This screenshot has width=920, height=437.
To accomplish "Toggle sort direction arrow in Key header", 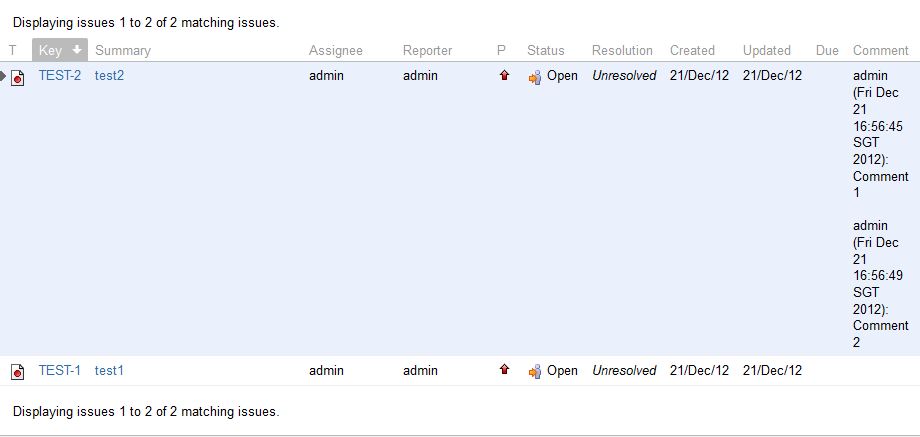I will [x=77, y=50].
